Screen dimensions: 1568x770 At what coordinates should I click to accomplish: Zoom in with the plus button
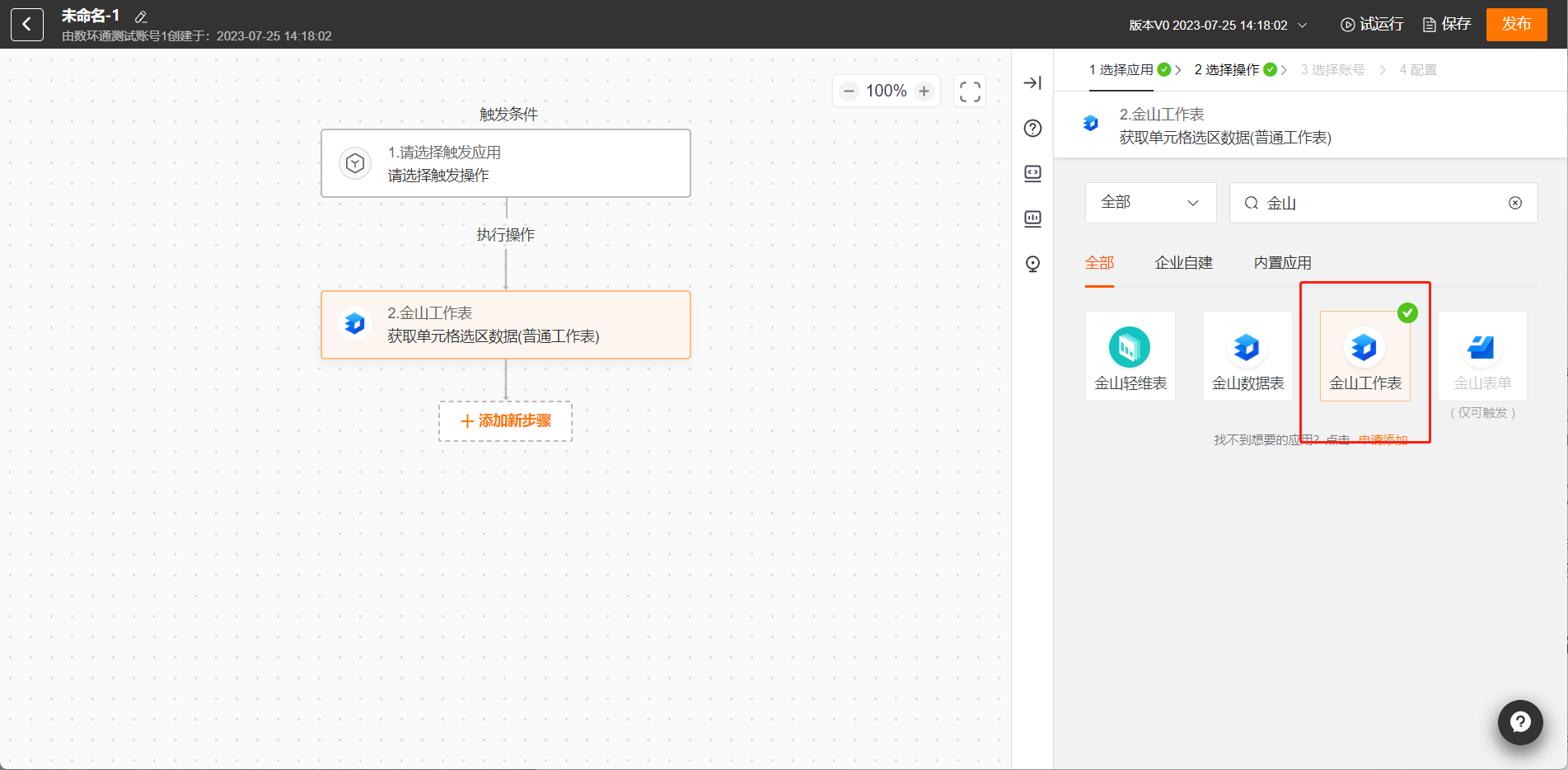(924, 91)
